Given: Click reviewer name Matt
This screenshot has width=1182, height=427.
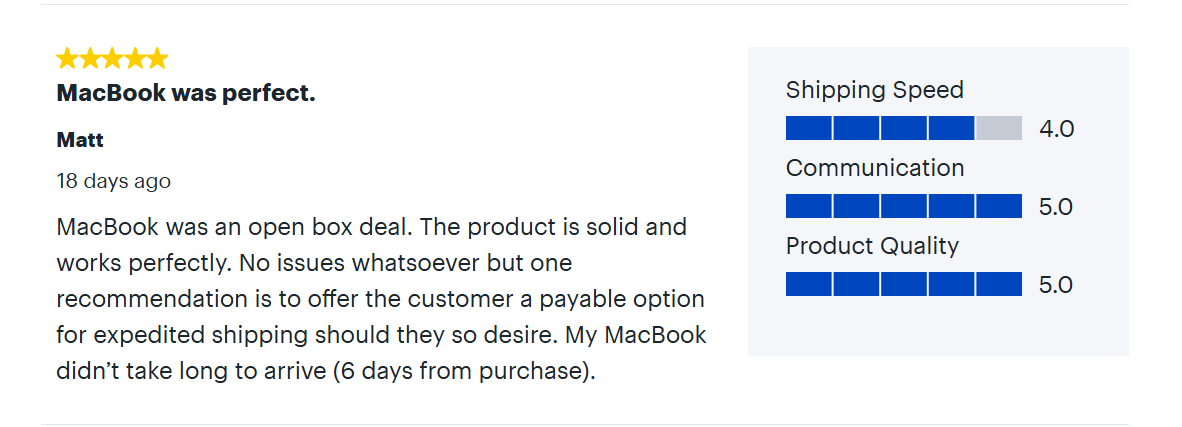Looking at the screenshot, I should coord(80,140).
